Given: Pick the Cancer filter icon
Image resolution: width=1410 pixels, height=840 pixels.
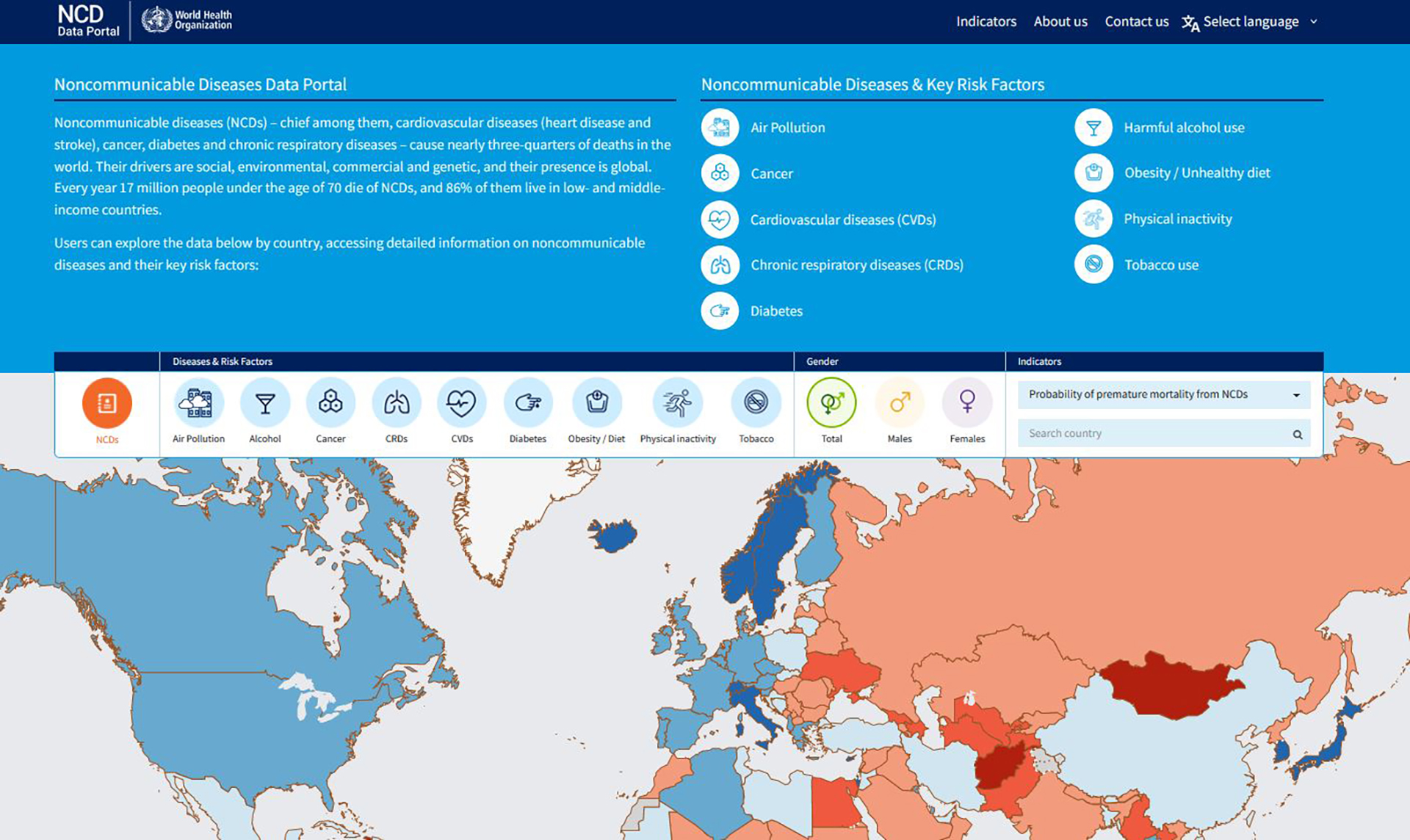Looking at the screenshot, I should pyautogui.click(x=330, y=403).
